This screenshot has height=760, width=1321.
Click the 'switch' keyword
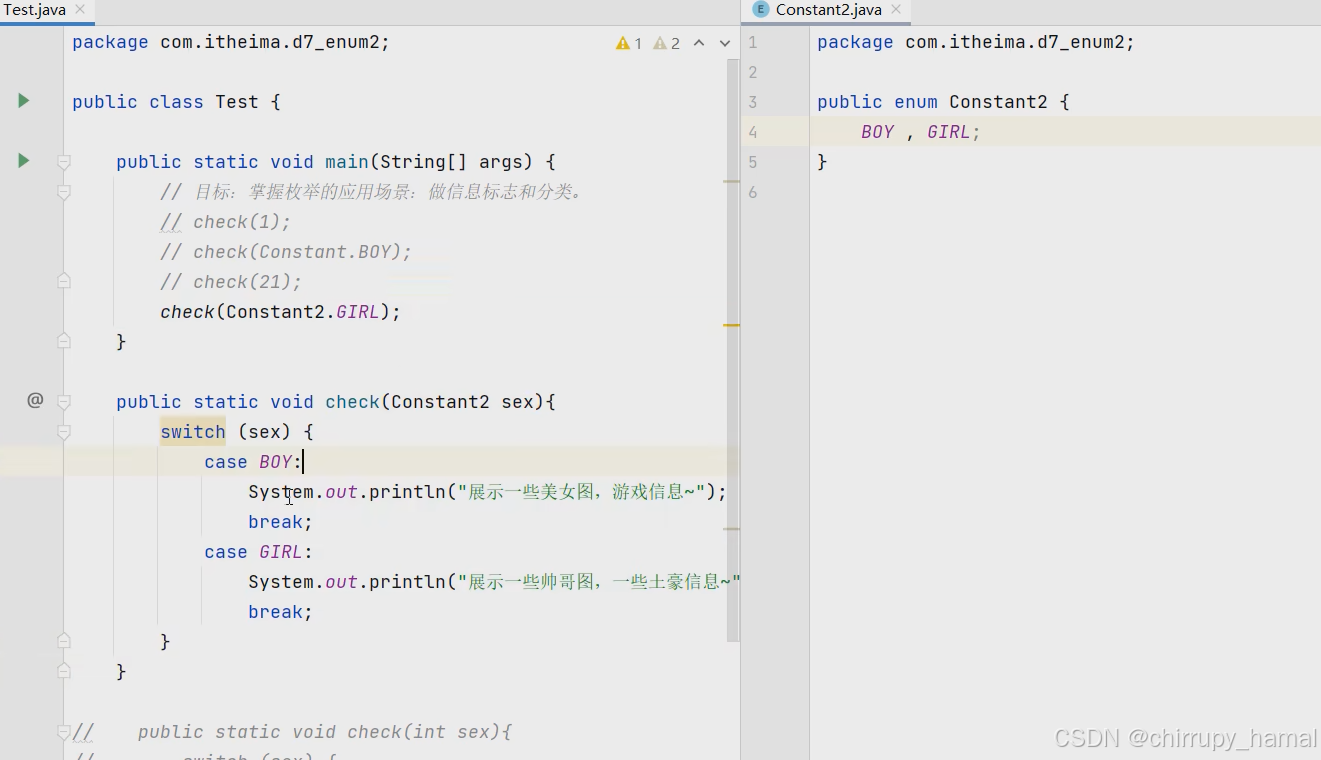click(x=193, y=432)
